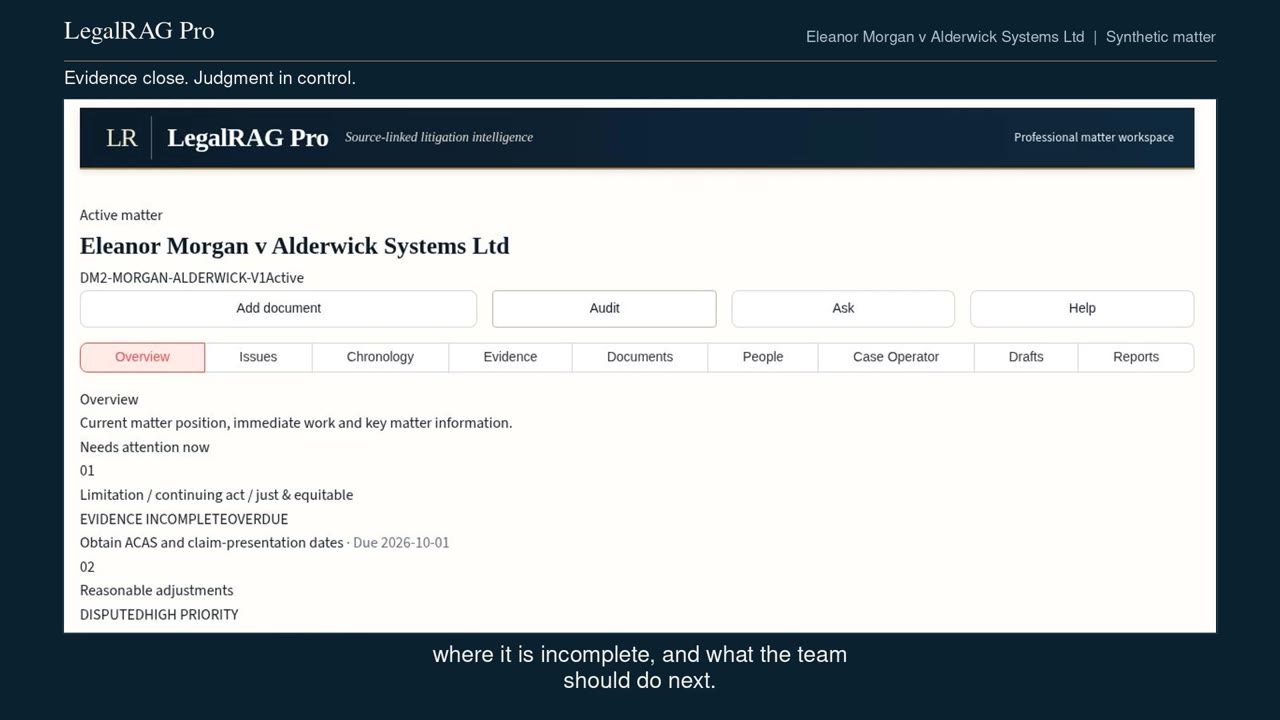Viewport: 1280px width, 720px height.
Task: Run the Audit action
Action: tap(604, 308)
